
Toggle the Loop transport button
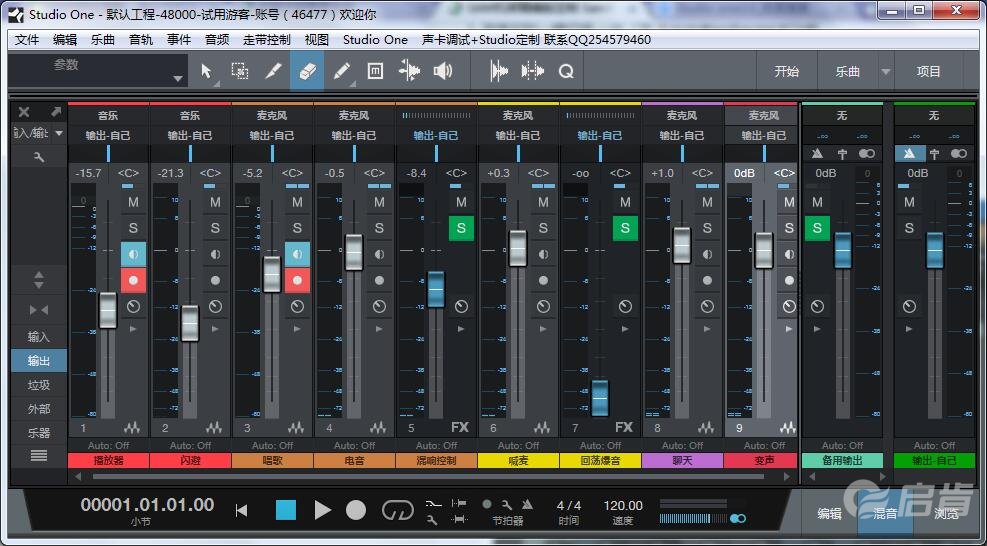click(x=398, y=510)
